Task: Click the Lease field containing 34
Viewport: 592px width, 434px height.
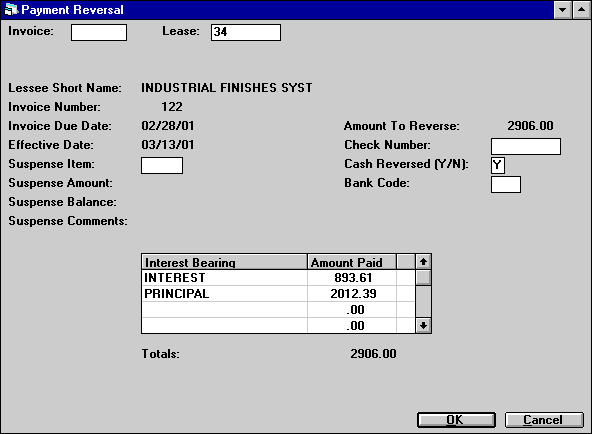Action: tap(246, 32)
